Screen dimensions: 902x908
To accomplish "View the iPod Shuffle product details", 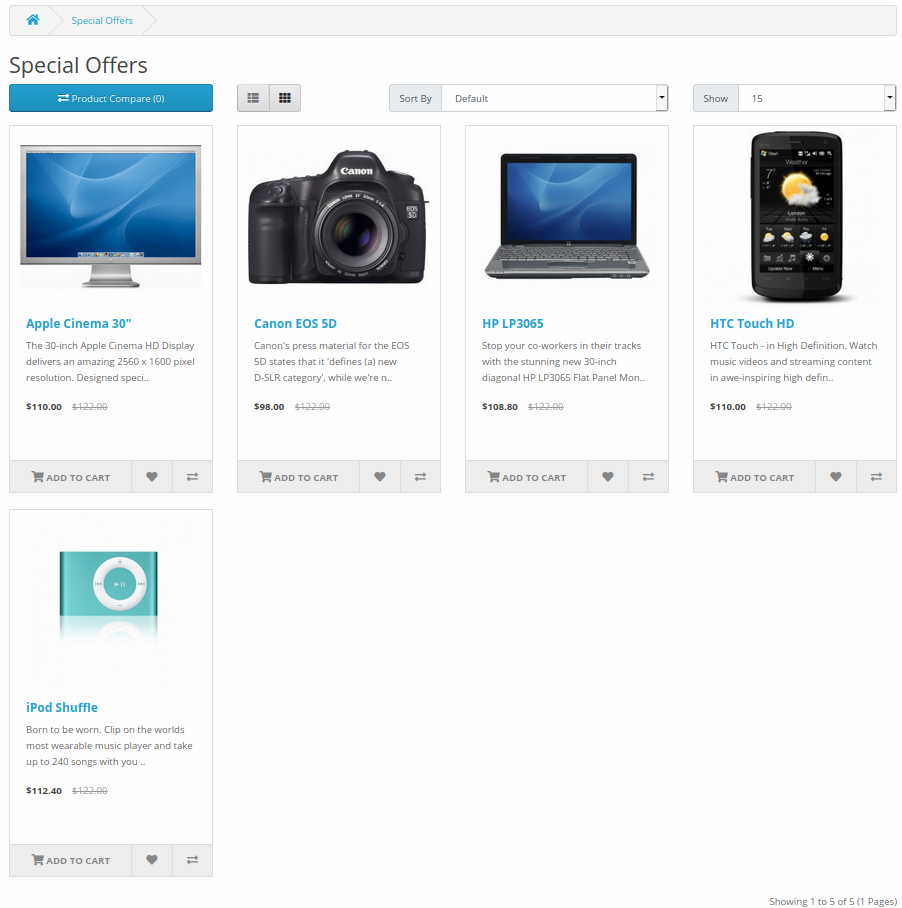I will tap(62, 707).
